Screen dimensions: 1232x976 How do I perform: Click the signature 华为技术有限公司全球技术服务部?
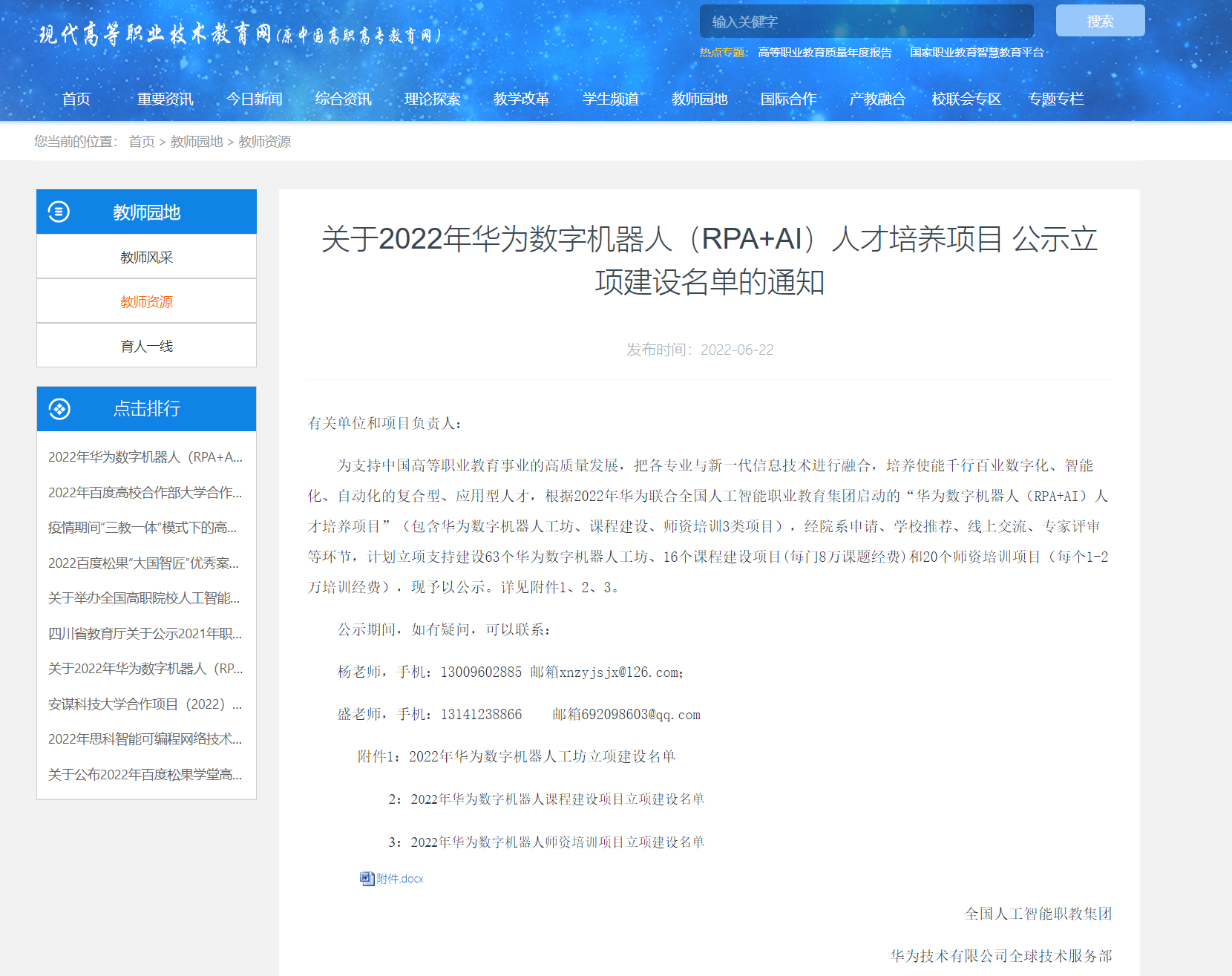click(x=1001, y=956)
